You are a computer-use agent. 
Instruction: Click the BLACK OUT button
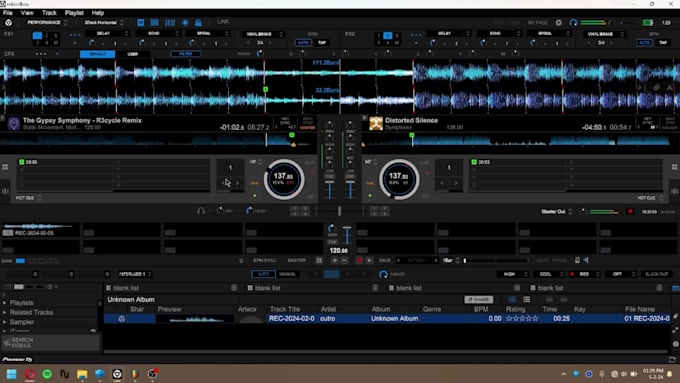[x=657, y=274]
